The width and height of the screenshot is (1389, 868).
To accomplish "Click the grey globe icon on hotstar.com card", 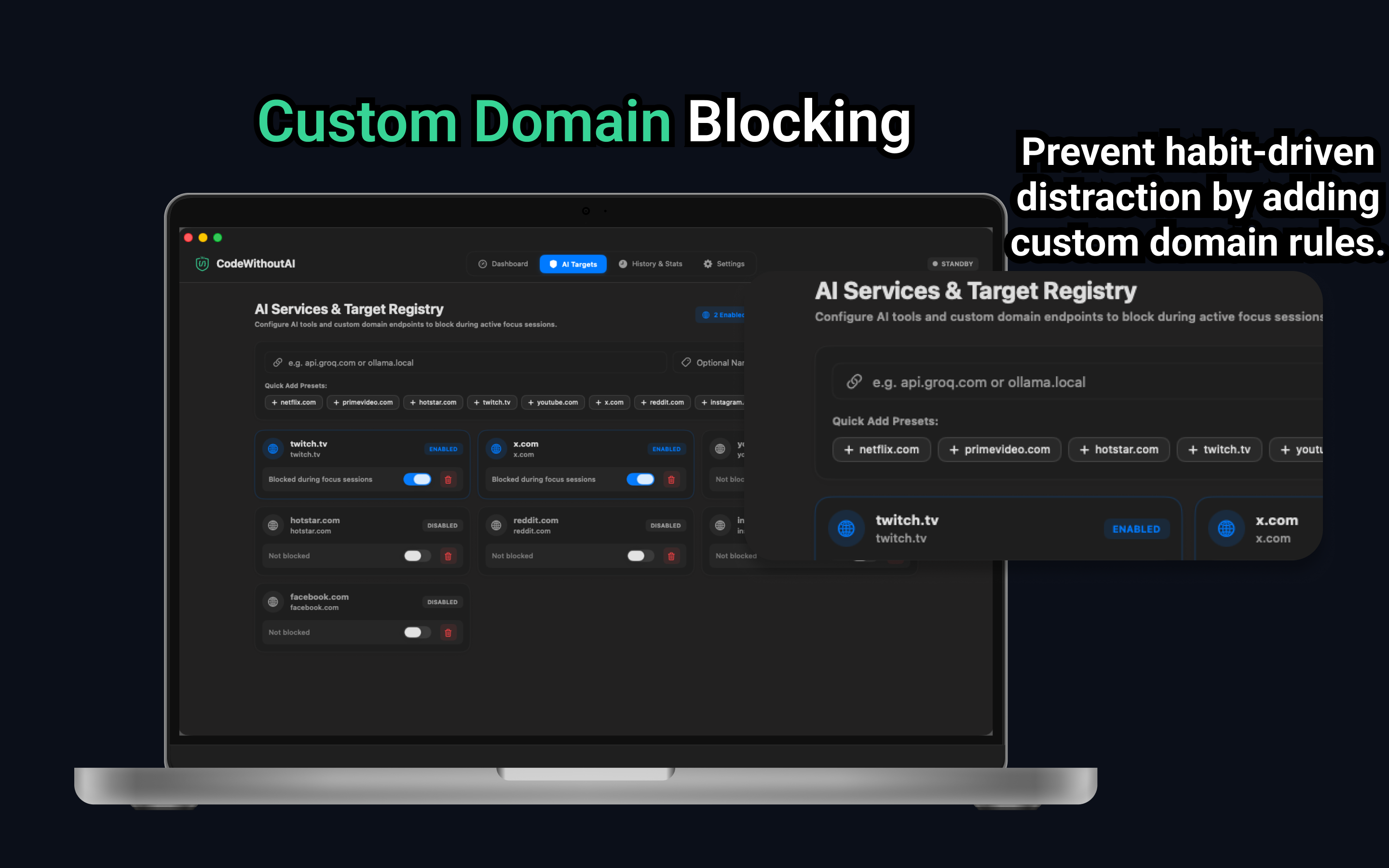I will [x=273, y=525].
